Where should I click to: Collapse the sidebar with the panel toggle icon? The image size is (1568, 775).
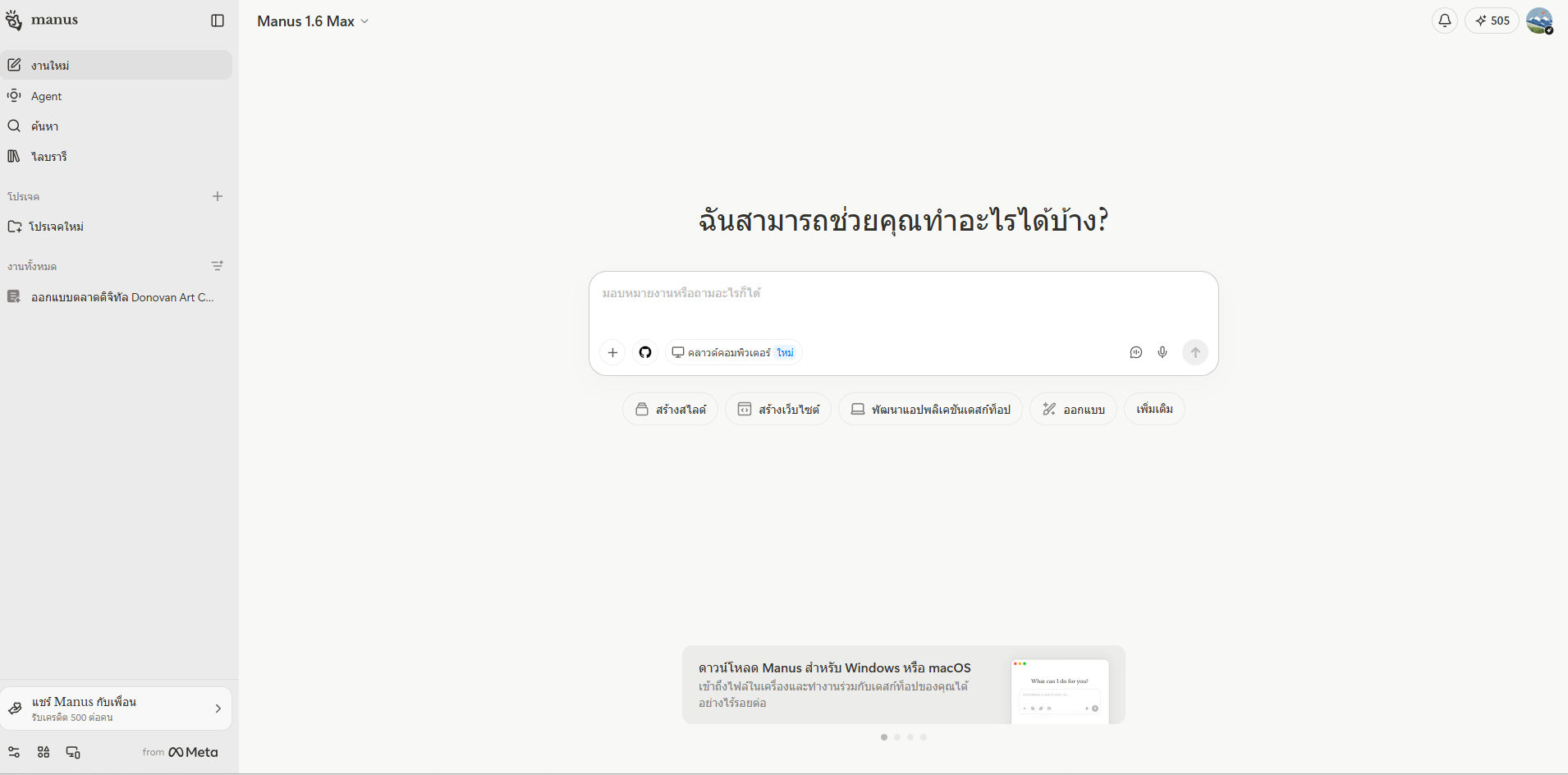point(218,21)
